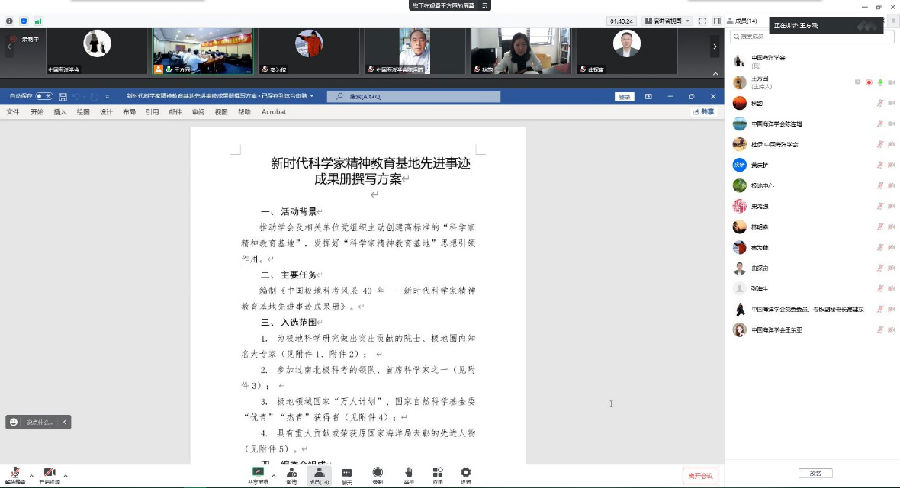
Task: Expand video options caret beside camera button
Action: pyautogui.click(x=65, y=475)
